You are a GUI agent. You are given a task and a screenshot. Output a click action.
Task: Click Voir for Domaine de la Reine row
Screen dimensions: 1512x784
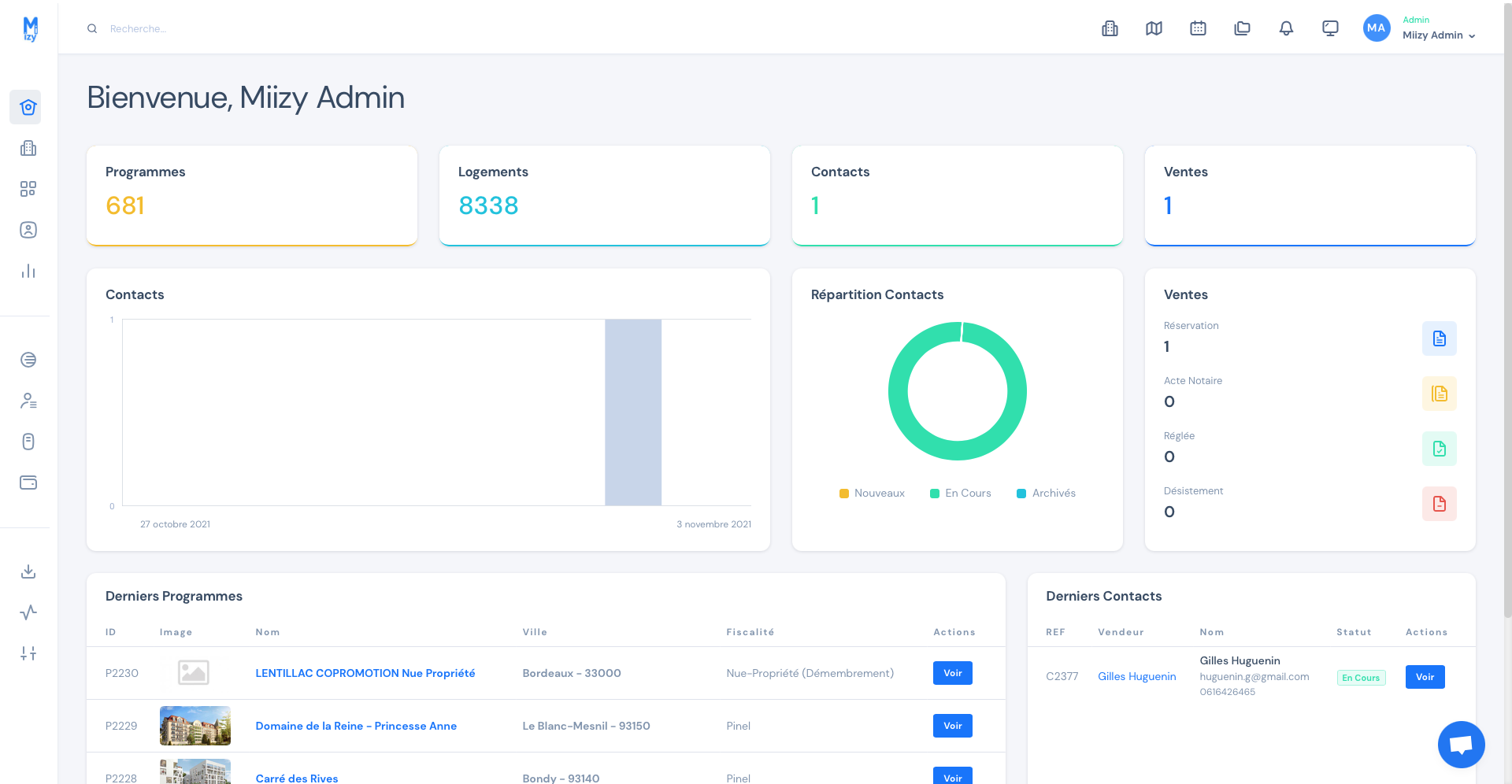(953, 726)
